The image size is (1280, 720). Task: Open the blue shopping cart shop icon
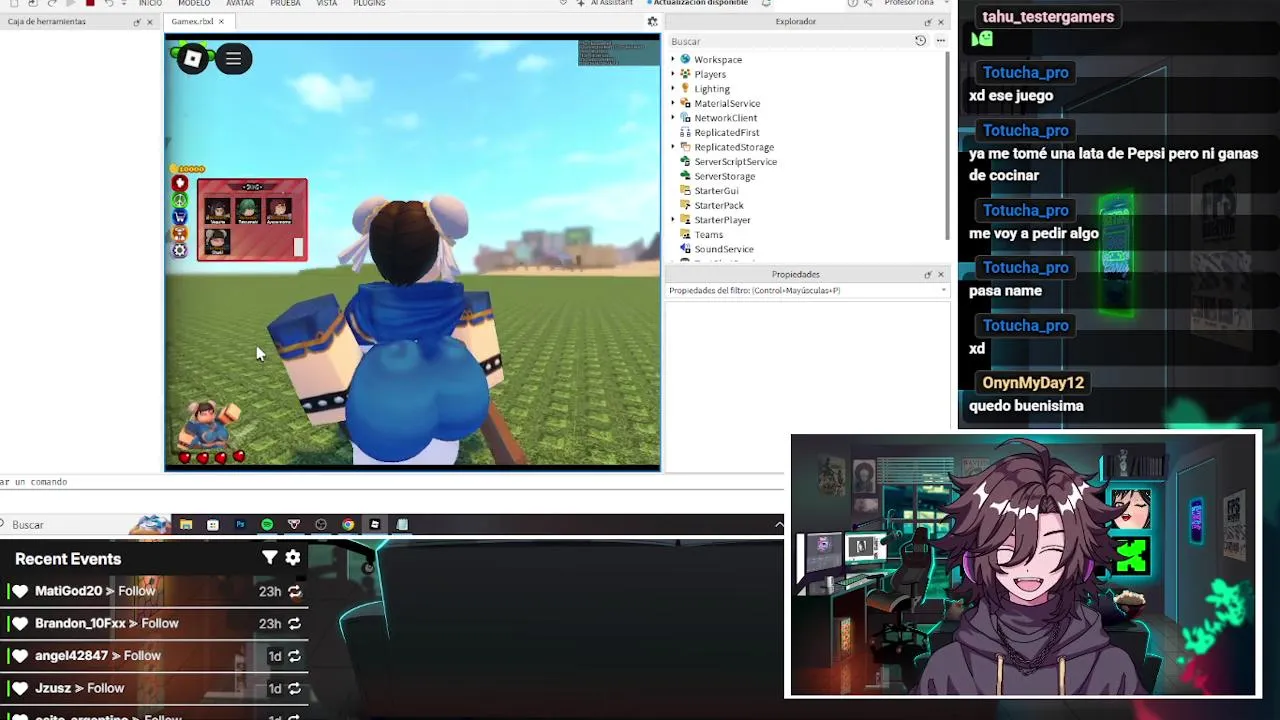pos(180,217)
